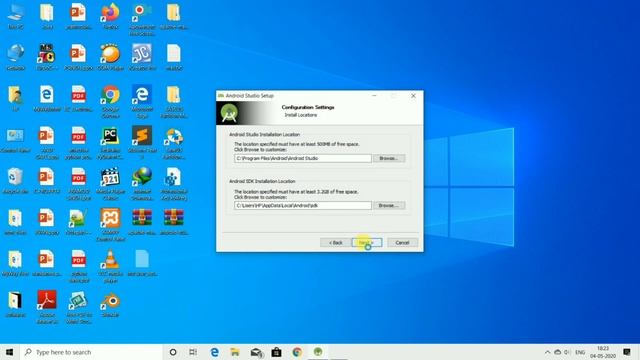Click Next in Android Studio Setup
The height and width of the screenshot is (360, 640).
(367, 242)
